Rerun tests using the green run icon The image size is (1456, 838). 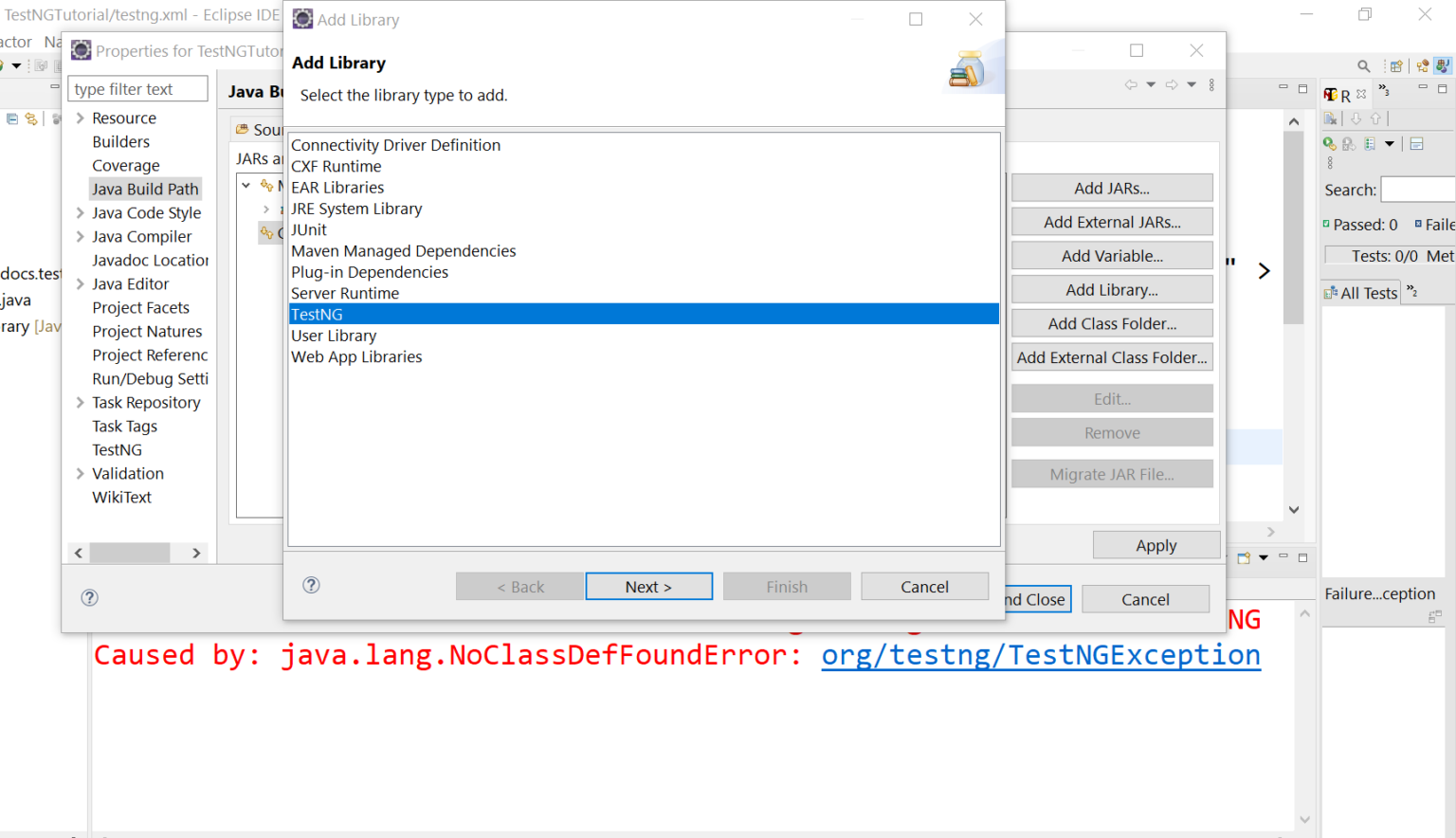pos(1328,144)
